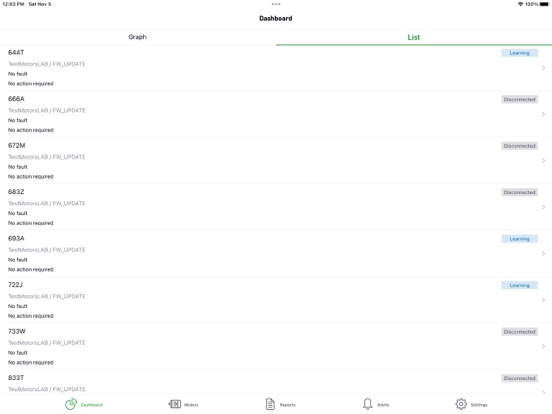
Task: Open the Alerts bell icon
Action: [x=368, y=404]
